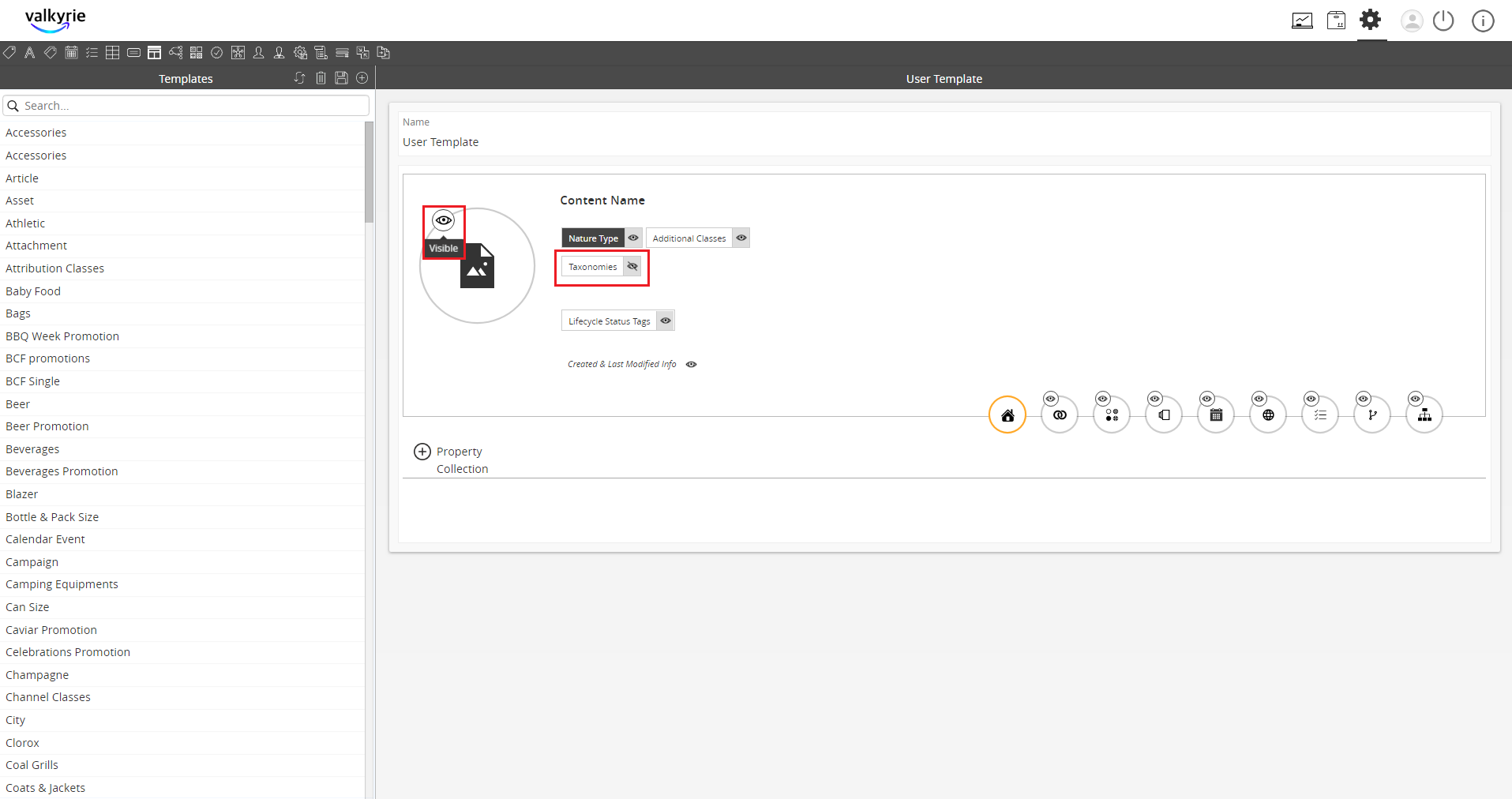Viewport: 1512px width, 799px height.
Task: Delete the selected template with the trash icon
Action: (x=321, y=78)
